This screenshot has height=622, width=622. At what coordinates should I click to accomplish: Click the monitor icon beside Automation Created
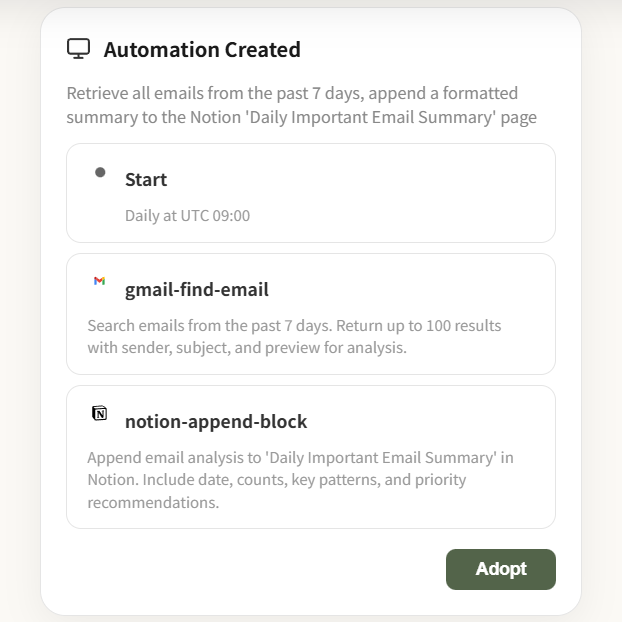pyautogui.click(x=78, y=48)
